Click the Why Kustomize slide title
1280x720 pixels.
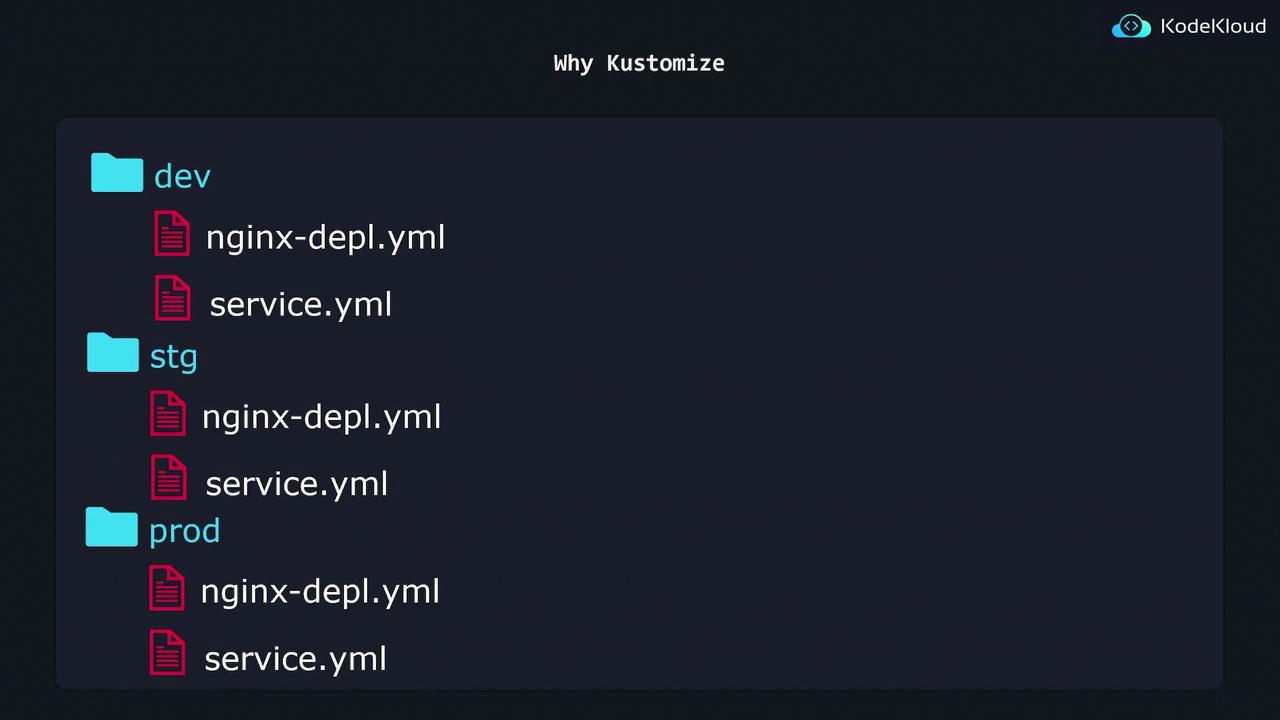coord(639,63)
